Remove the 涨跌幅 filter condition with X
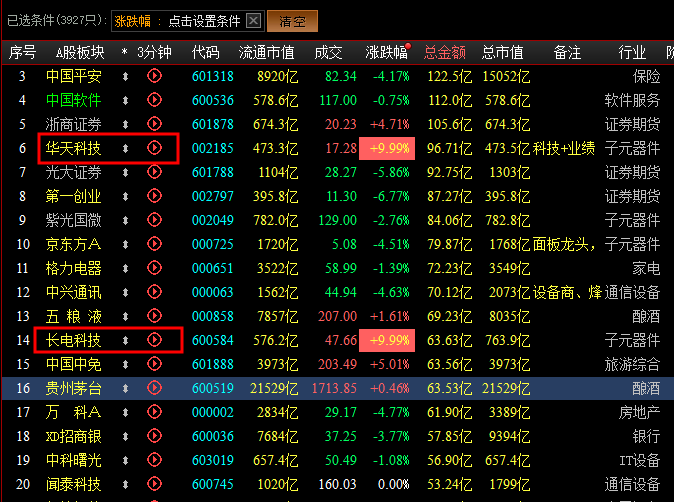 pos(254,21)
